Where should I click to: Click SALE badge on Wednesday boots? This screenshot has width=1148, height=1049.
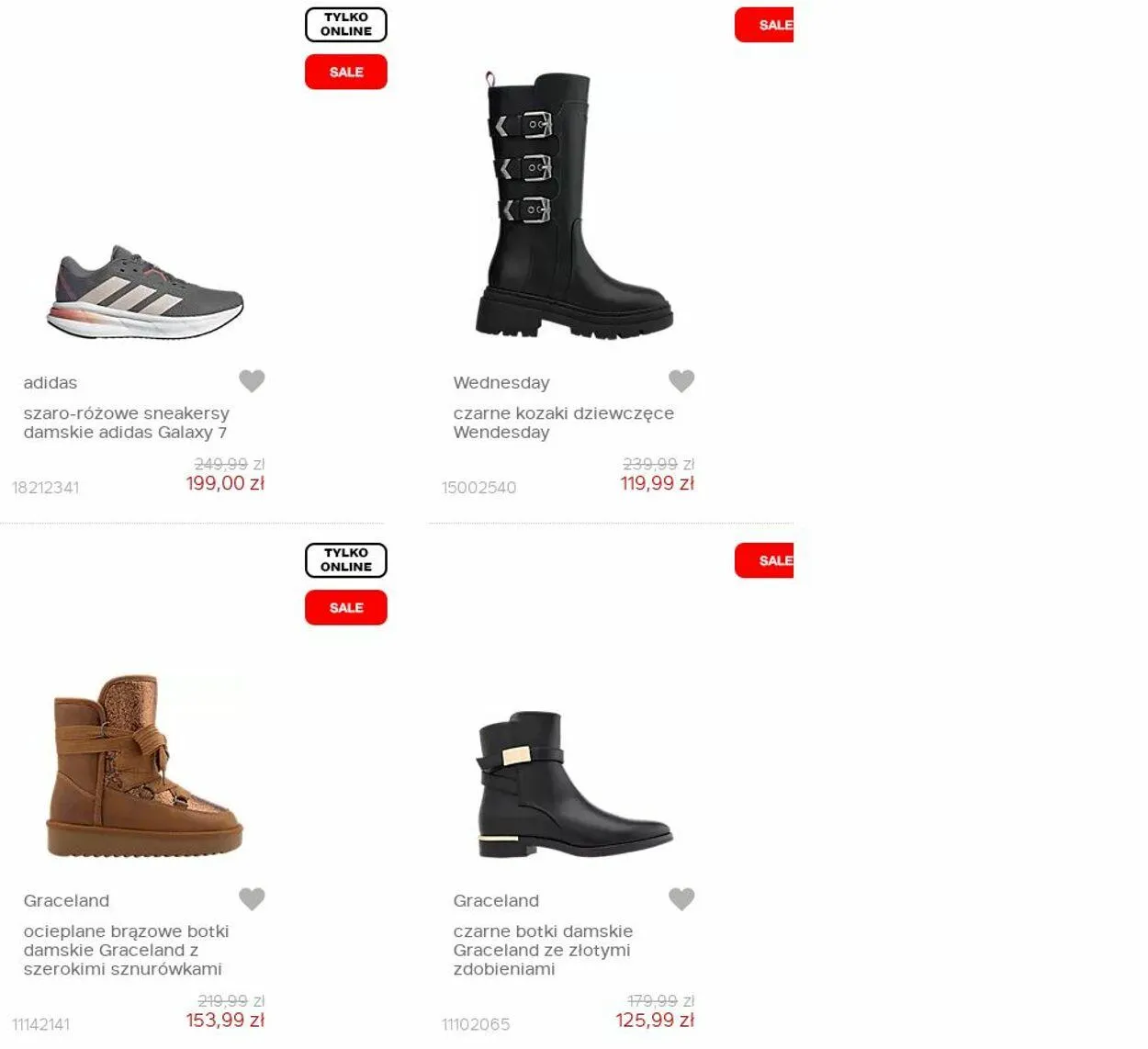(765, 25)
